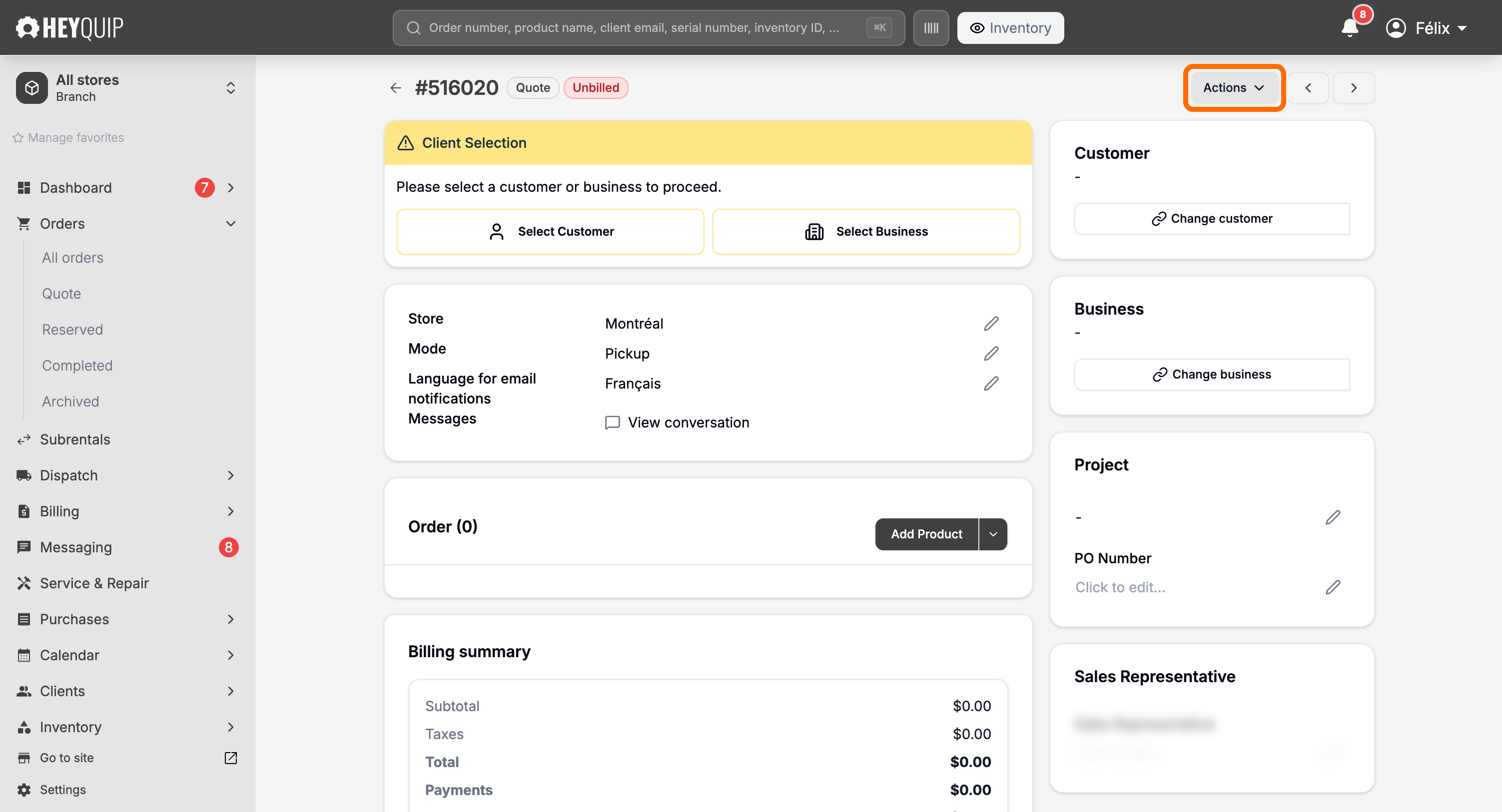This screenshot has width=1502, height=812.
Task: Open Settings in the sidebar
Action: (62, 790)
